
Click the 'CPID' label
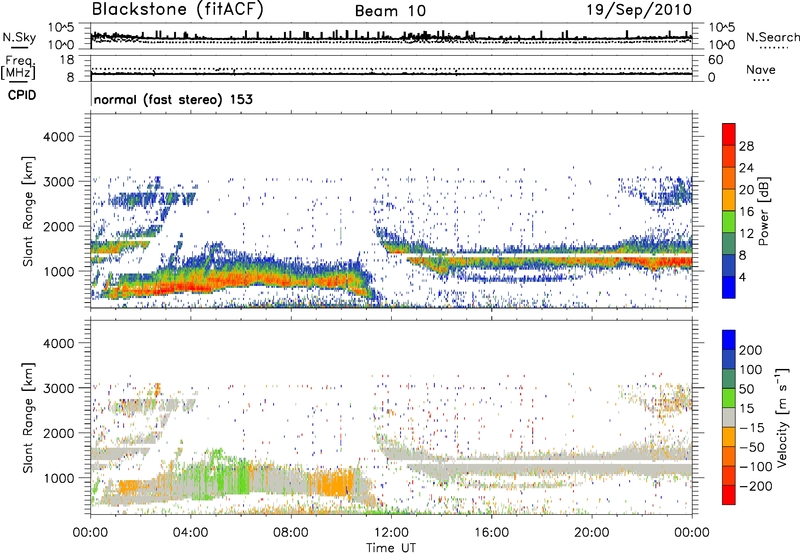click(x=22, y=95)
